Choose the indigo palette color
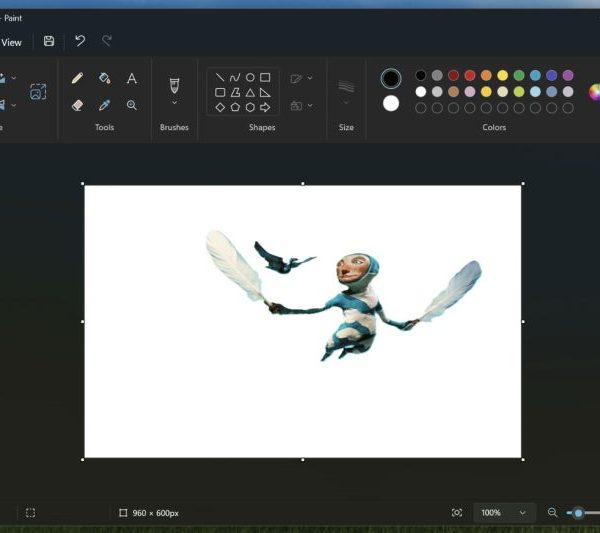This screenshot has height=533, width=600. coord(551,75)
